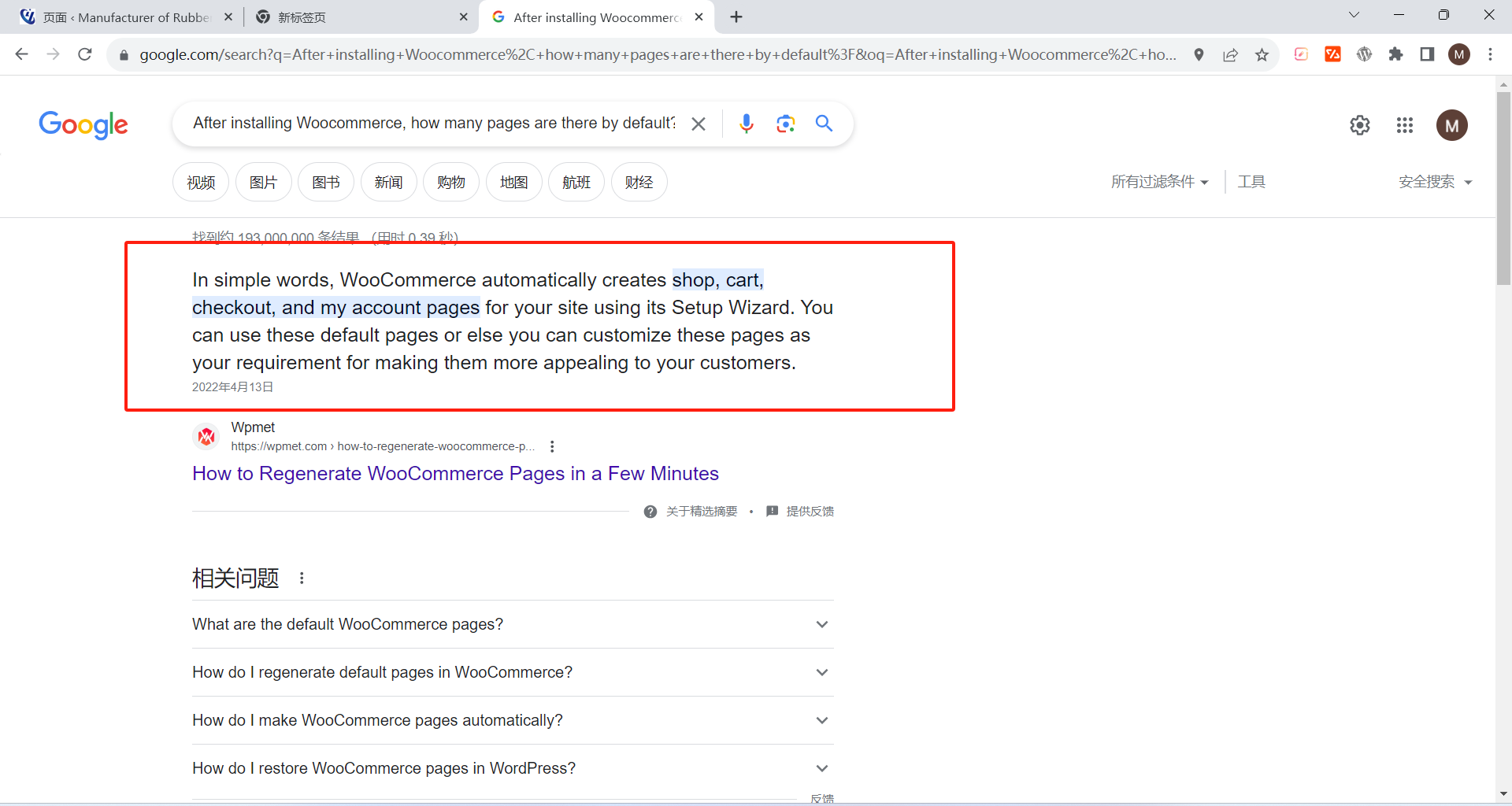The image size is (1512, 806).
Task: Submit search with magnifier icon
Action: point(824,123)
